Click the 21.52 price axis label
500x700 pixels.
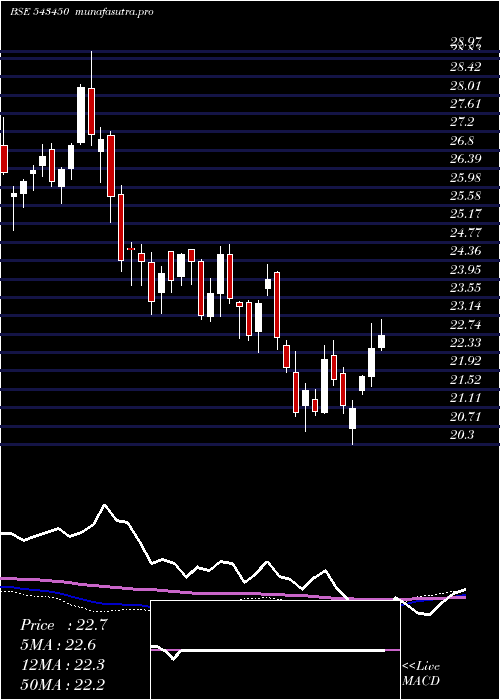pyautogui.click(x=466, y=379)
